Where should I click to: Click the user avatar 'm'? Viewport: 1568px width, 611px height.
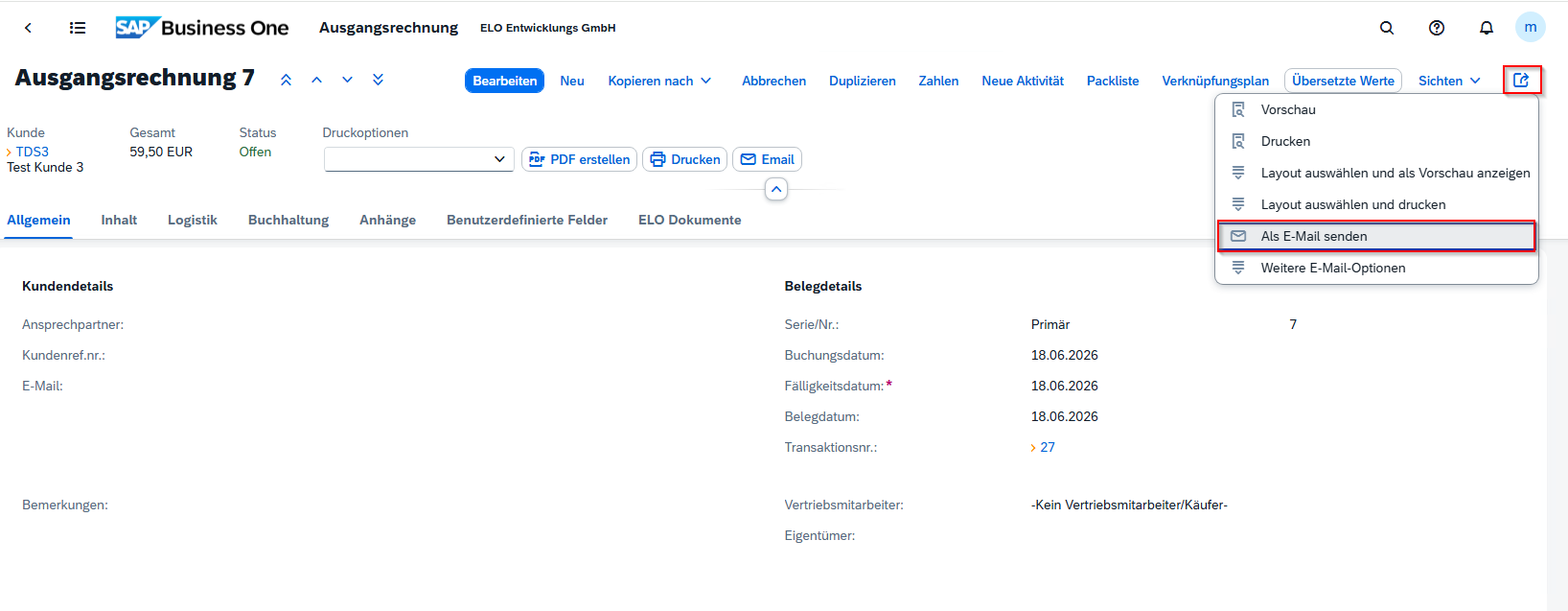1531,27
